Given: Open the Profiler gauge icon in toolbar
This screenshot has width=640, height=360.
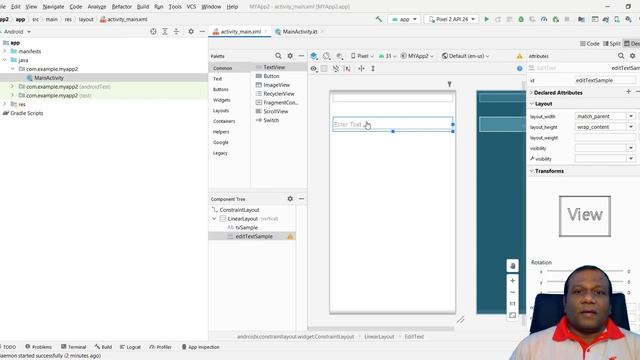Looking at the screenshot, I should (x=544, y=19).
